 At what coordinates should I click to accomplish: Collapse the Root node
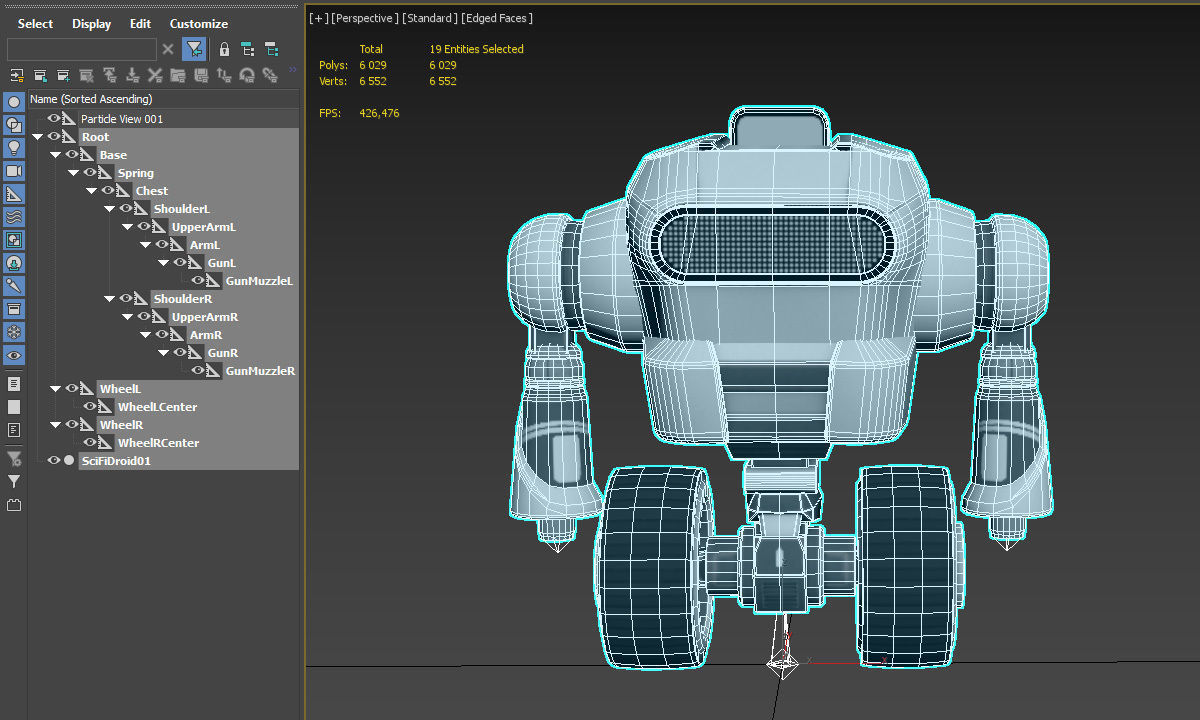pyautogui.click(x=38, y=137)
